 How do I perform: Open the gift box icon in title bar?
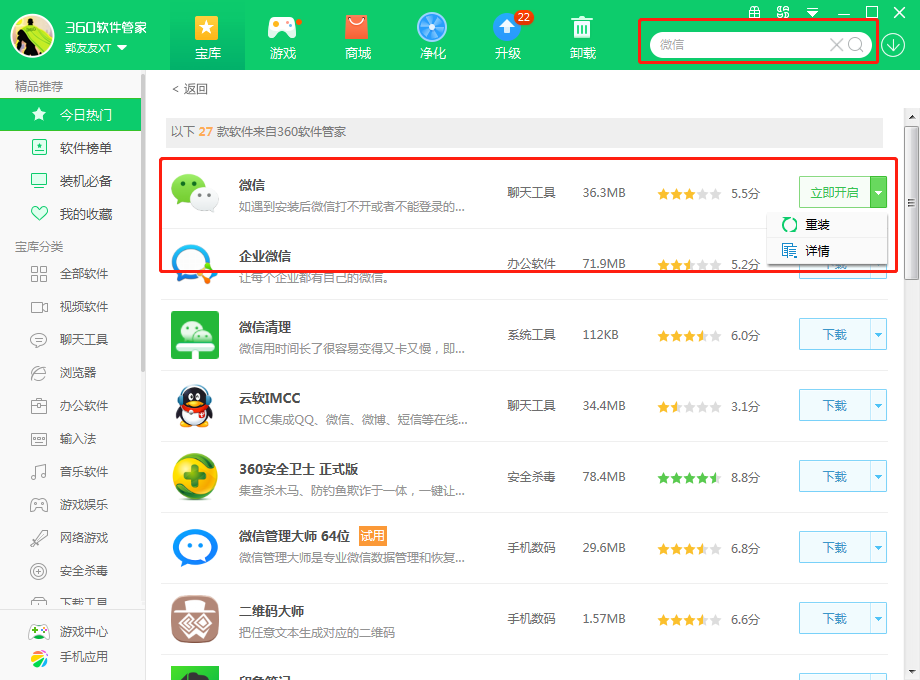755,12
